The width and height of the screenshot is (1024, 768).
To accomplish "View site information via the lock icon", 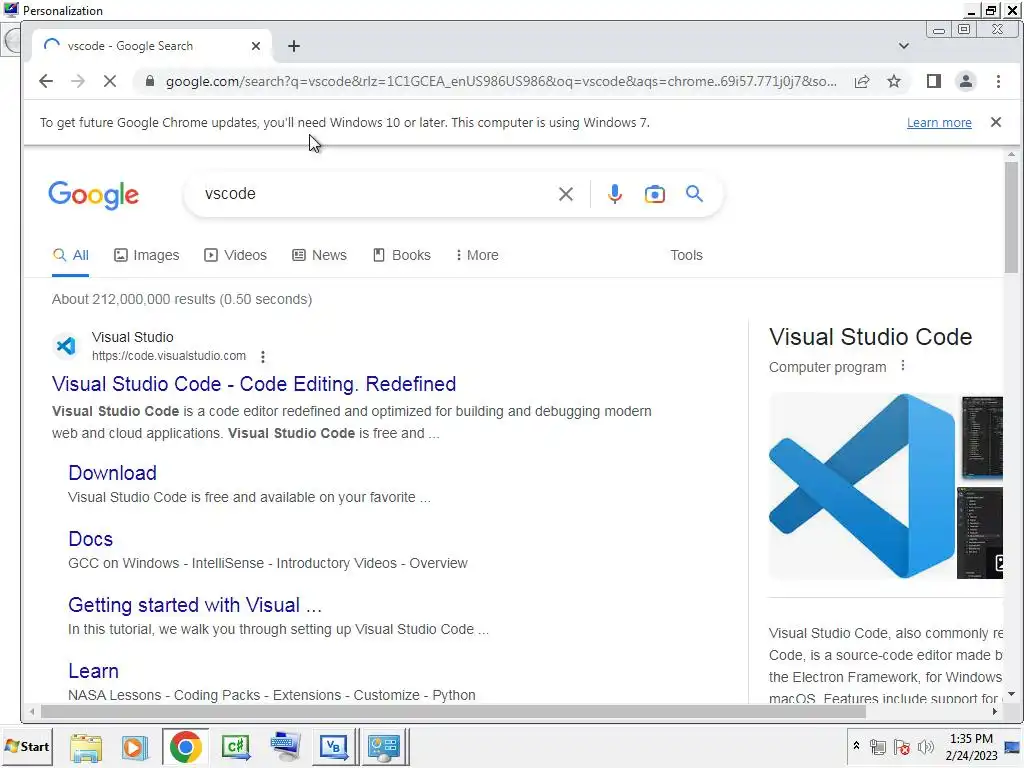I will coord(150,81).
